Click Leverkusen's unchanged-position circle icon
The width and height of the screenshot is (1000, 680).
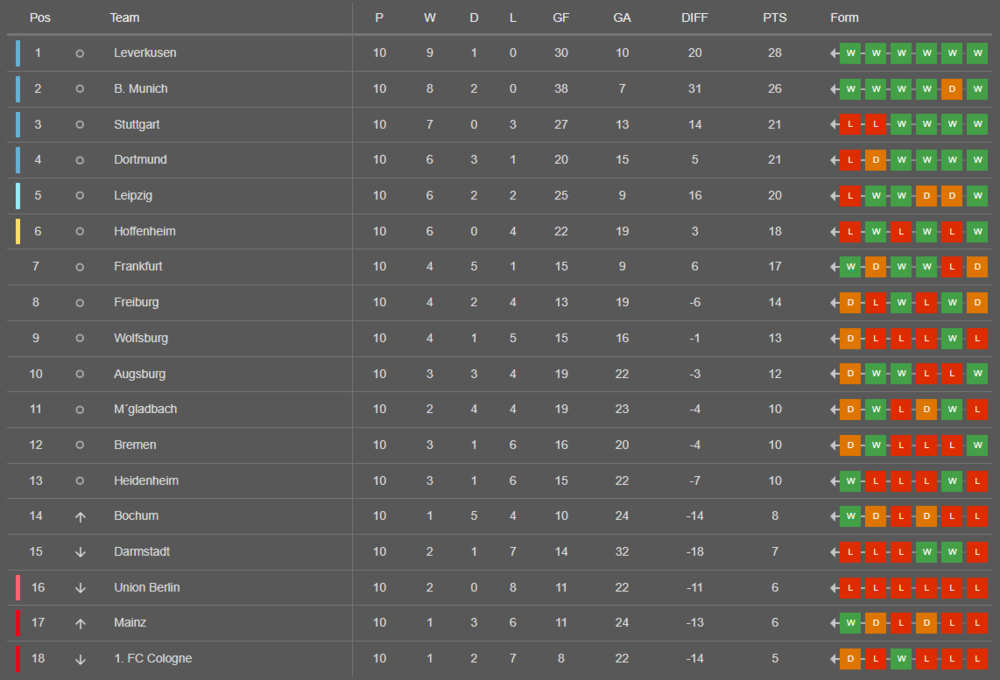tap(80, 53)
